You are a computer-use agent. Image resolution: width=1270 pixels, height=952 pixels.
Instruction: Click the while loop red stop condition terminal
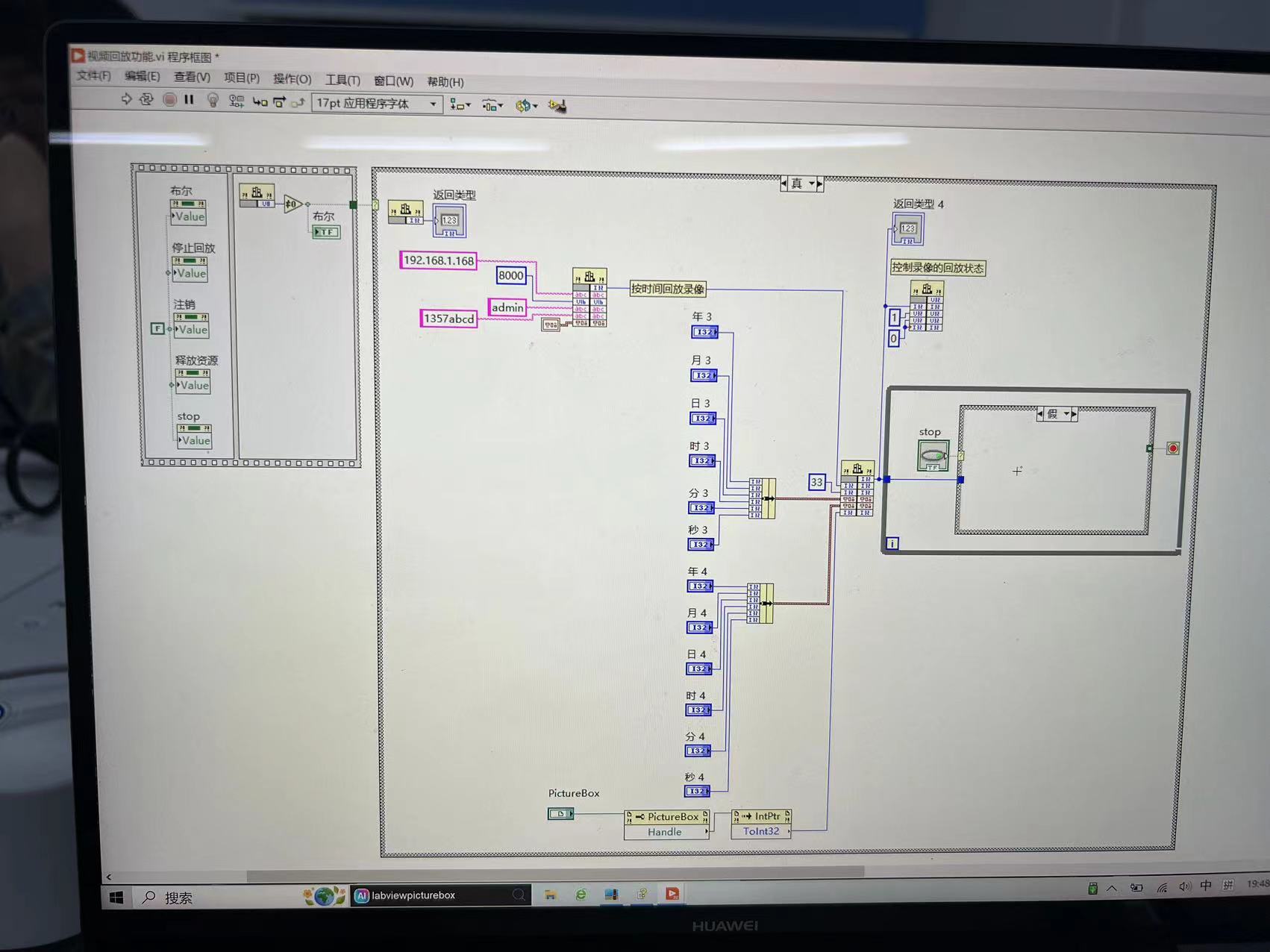(x=1173, y=448)
